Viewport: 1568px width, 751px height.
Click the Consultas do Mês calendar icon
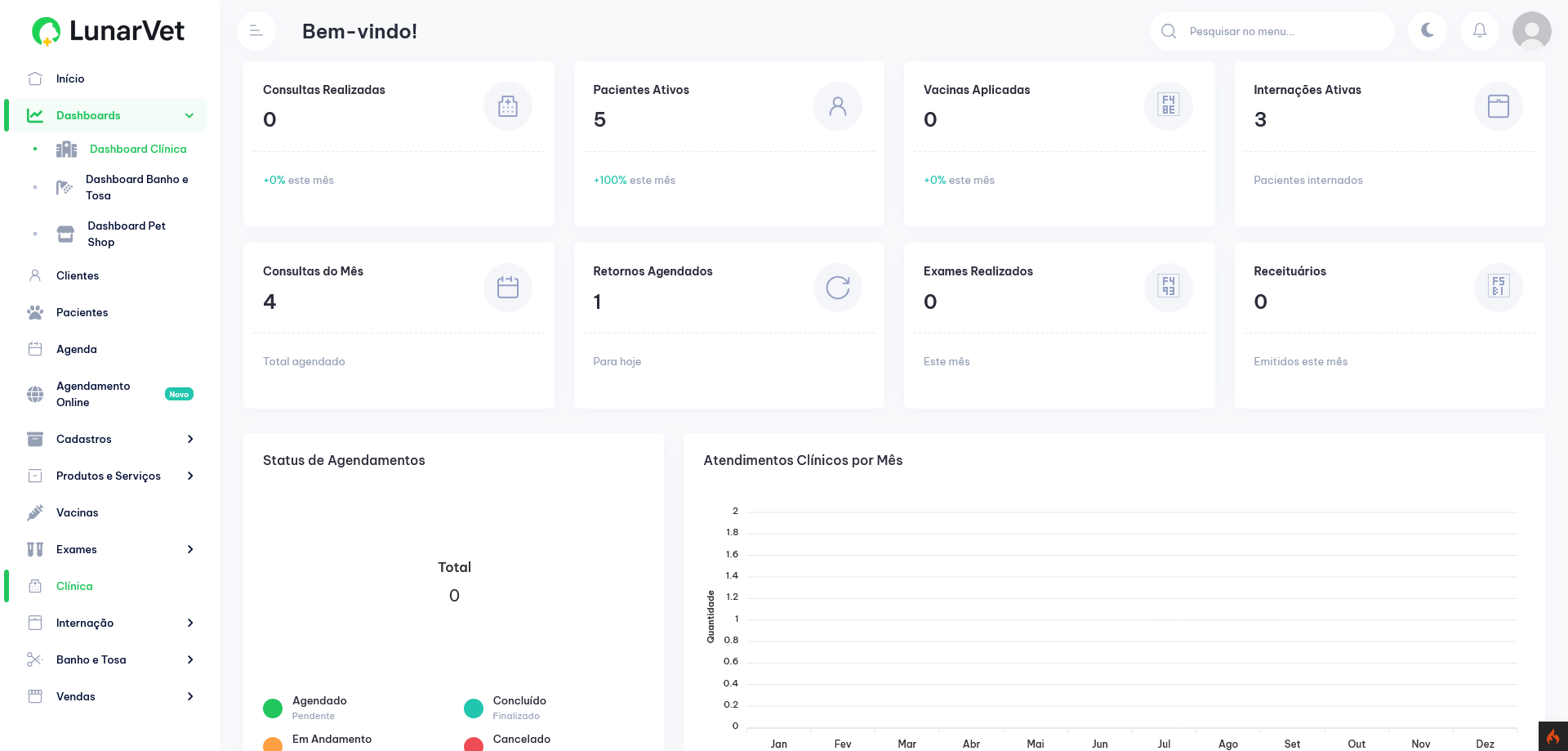(508, 288)
